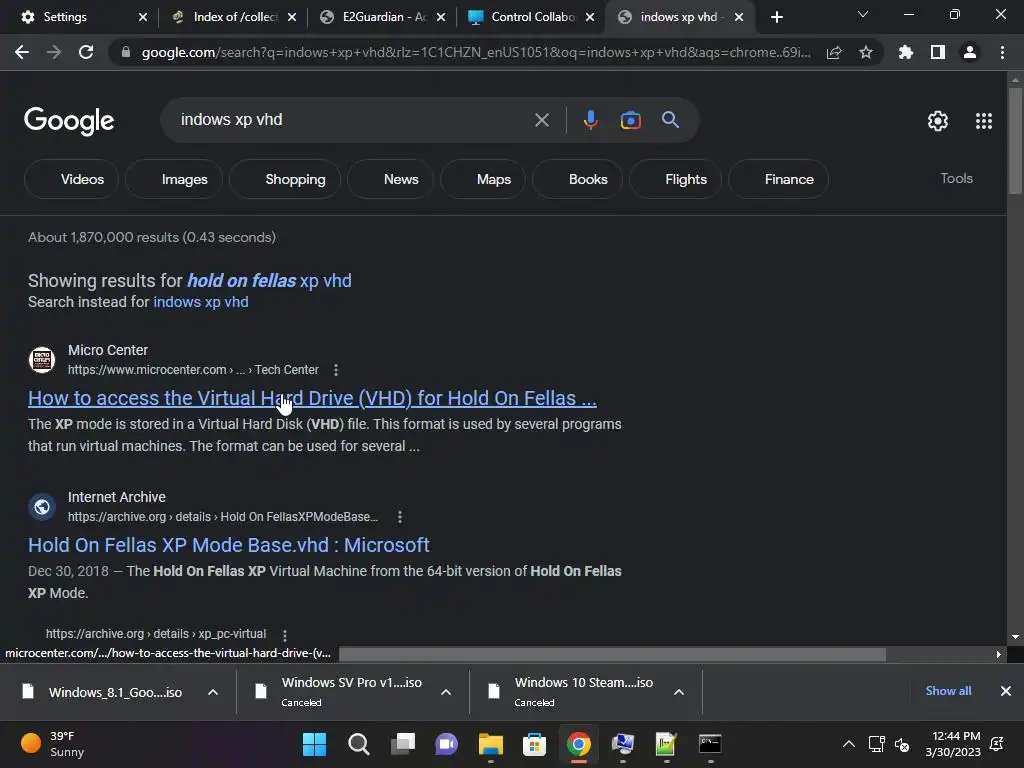Open more options for xp_pc-virtual result
1024x768 pixels.
(285, 635)
